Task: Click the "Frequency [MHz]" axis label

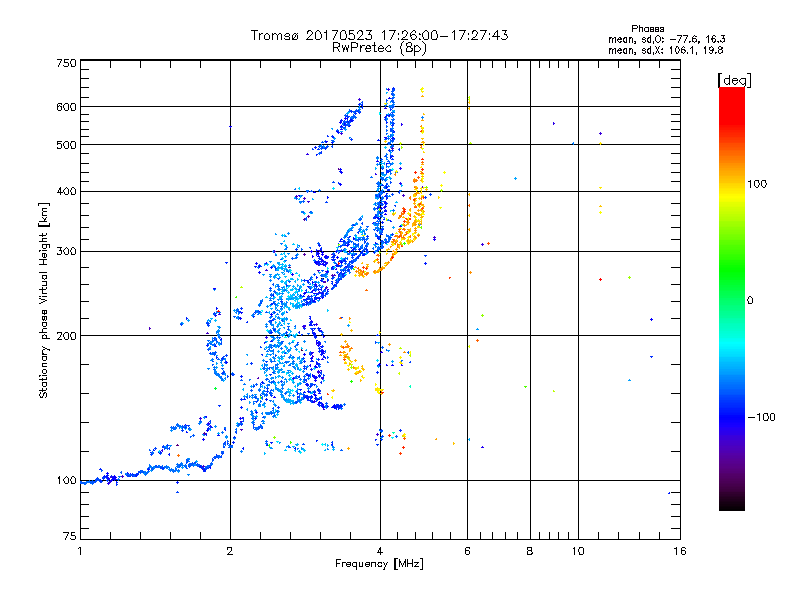Action: [x=379, y=564]
